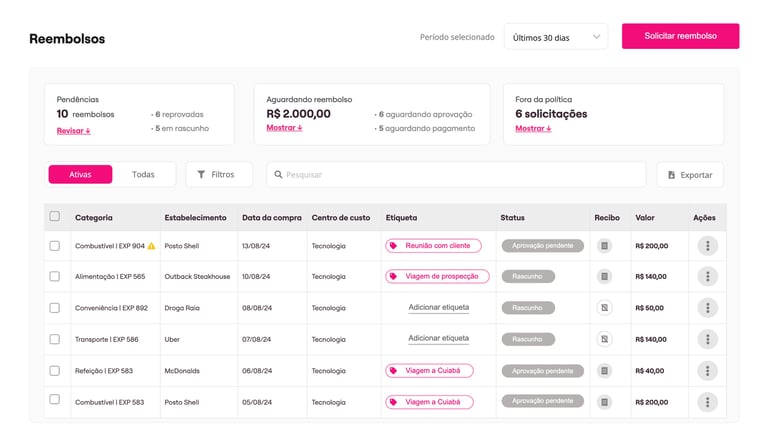Open actions menu for McDonalds row

click(x=707, y=371)
